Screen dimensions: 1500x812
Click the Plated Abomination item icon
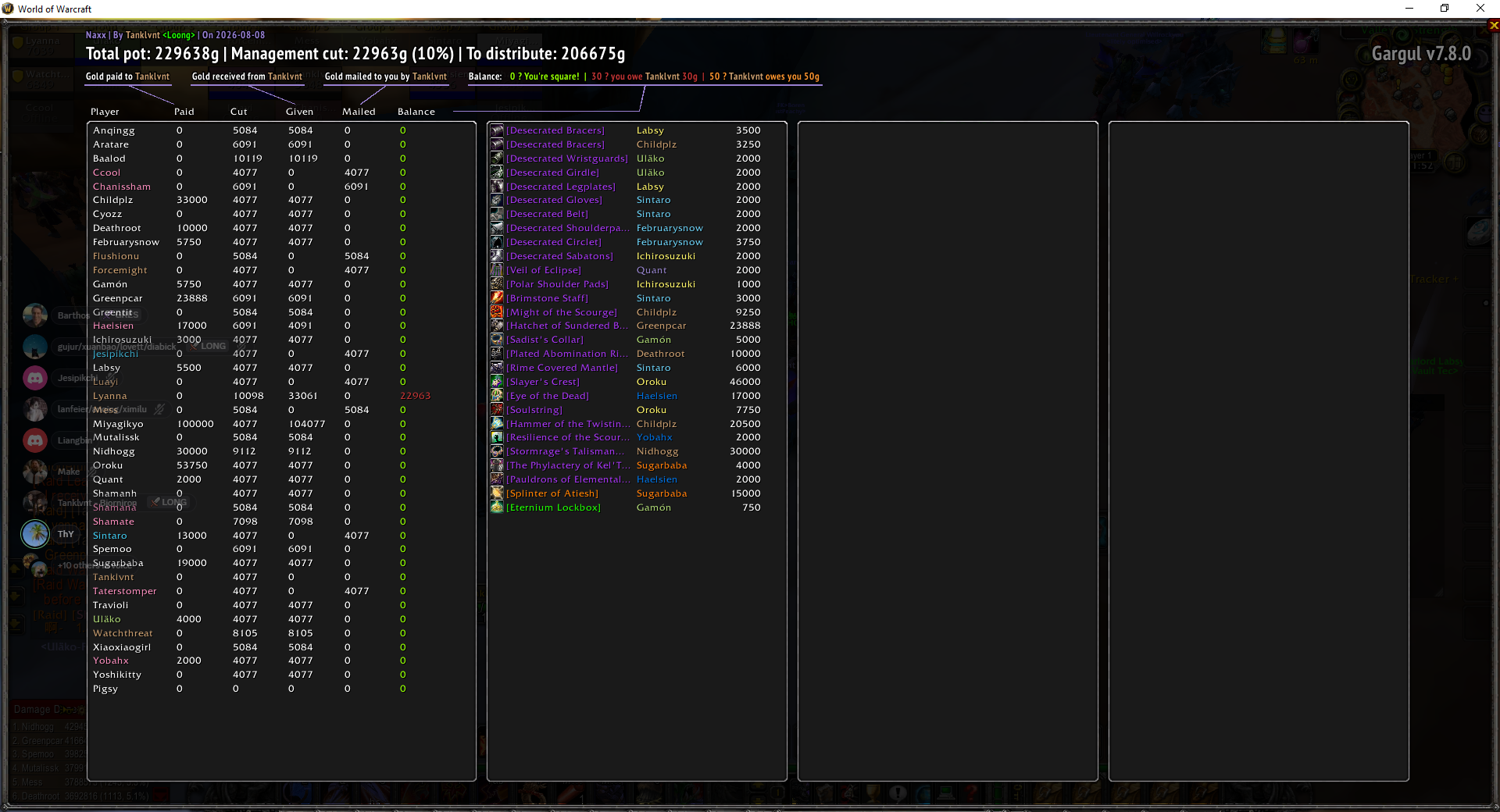pos(497,354)
